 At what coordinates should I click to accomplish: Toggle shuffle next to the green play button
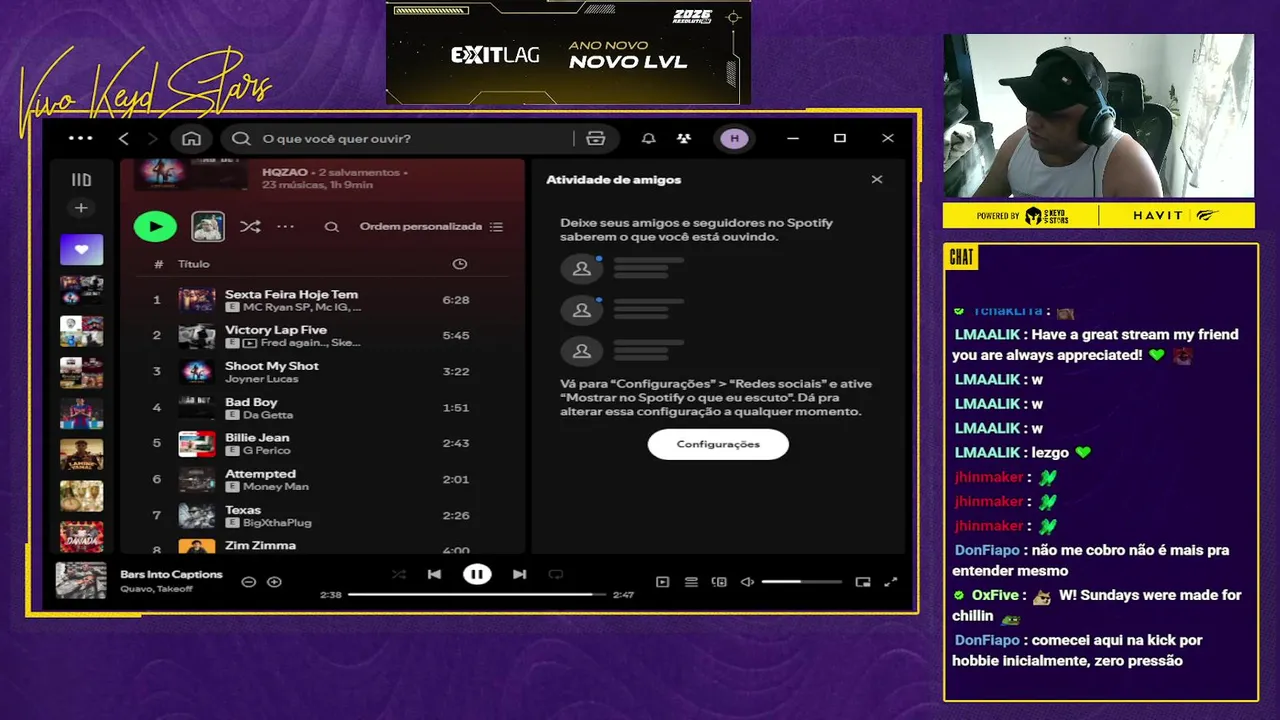pos(250,227)
